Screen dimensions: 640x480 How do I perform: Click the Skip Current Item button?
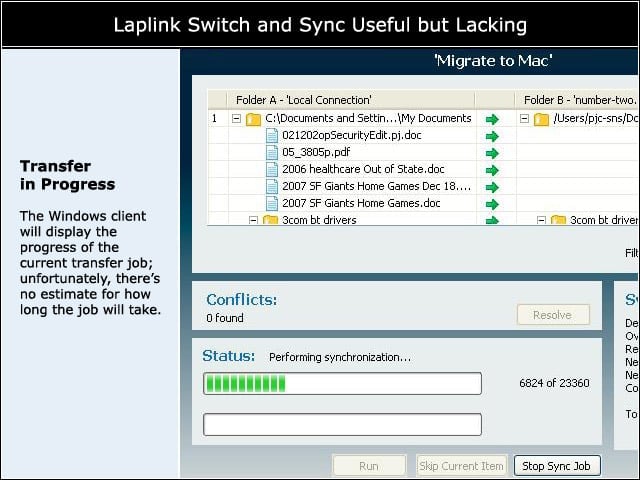[x=462, y=466]
